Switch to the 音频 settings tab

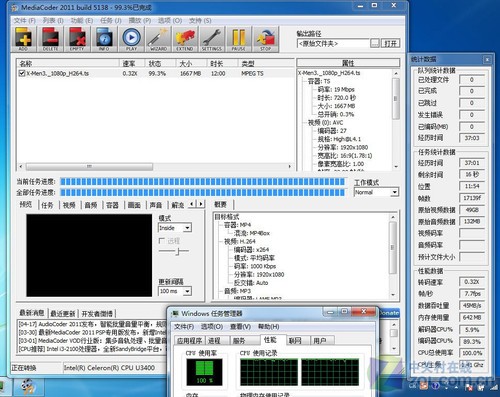click(x=91, y=205)
